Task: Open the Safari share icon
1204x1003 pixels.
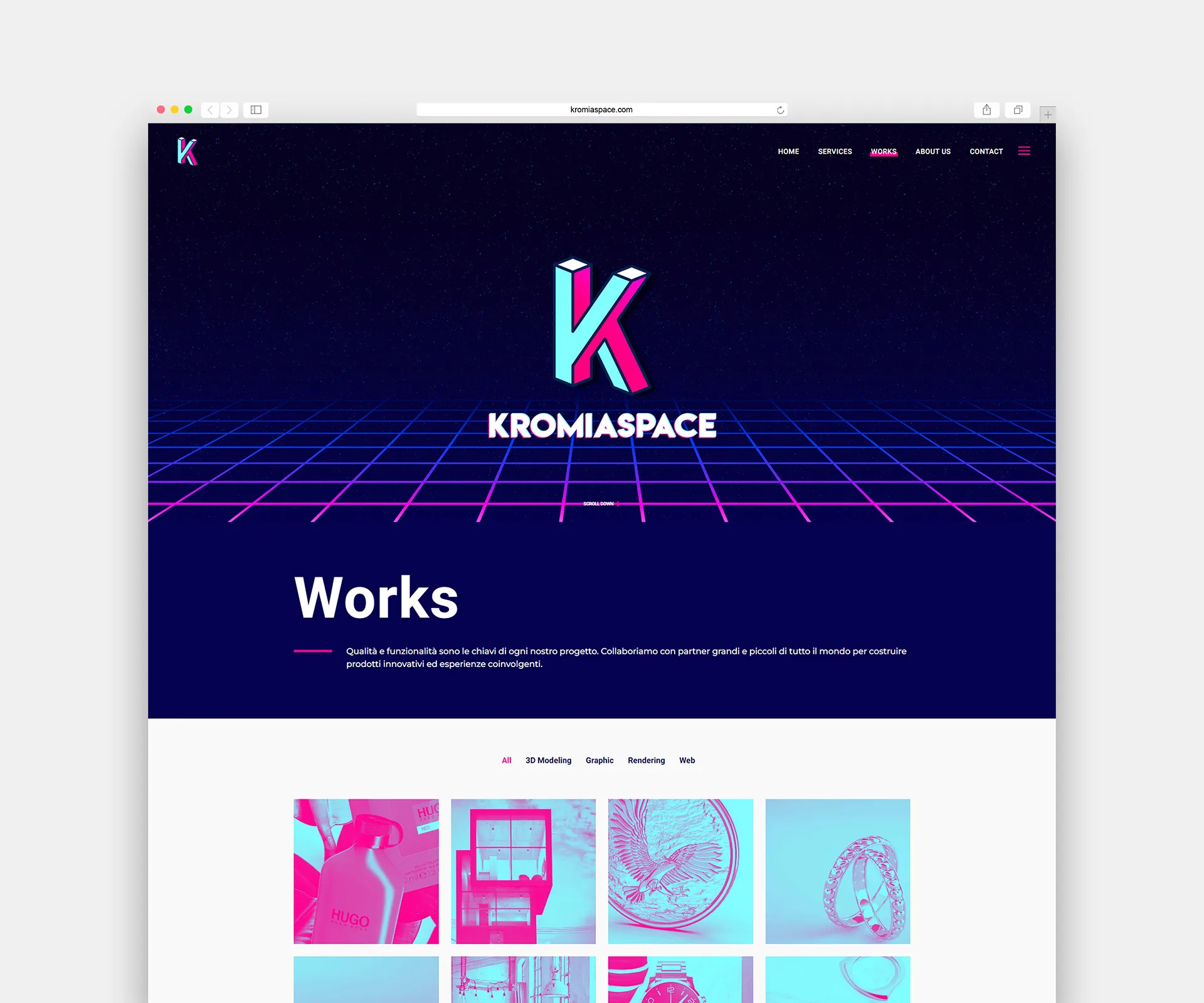Action: (x=986, y=110)
